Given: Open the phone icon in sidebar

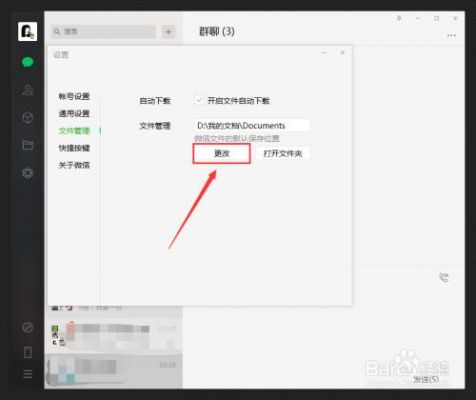Looking at the screenshot, I should [x=28, y=352].
